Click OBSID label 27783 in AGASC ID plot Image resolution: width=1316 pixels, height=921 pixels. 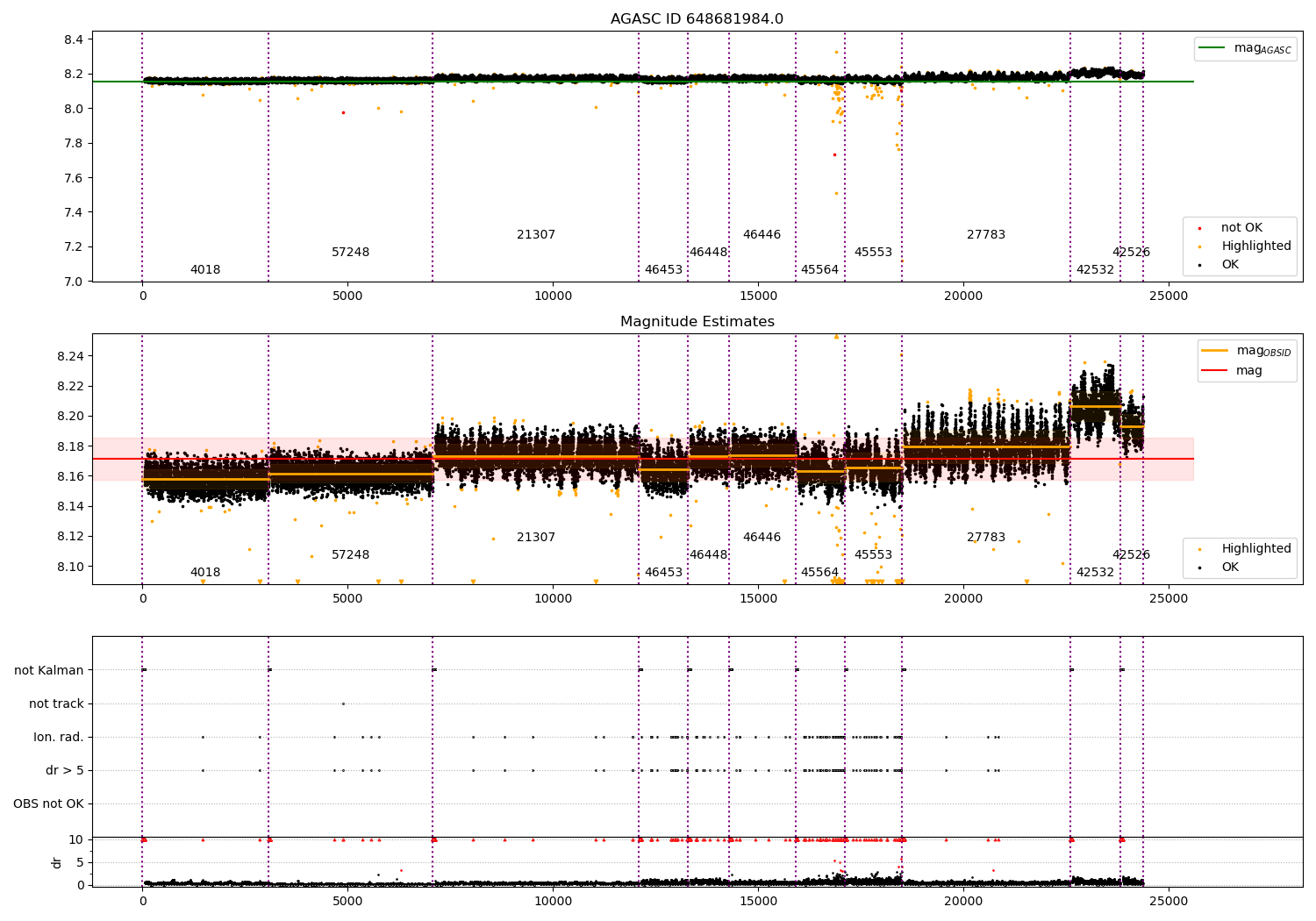click(986, 235)
